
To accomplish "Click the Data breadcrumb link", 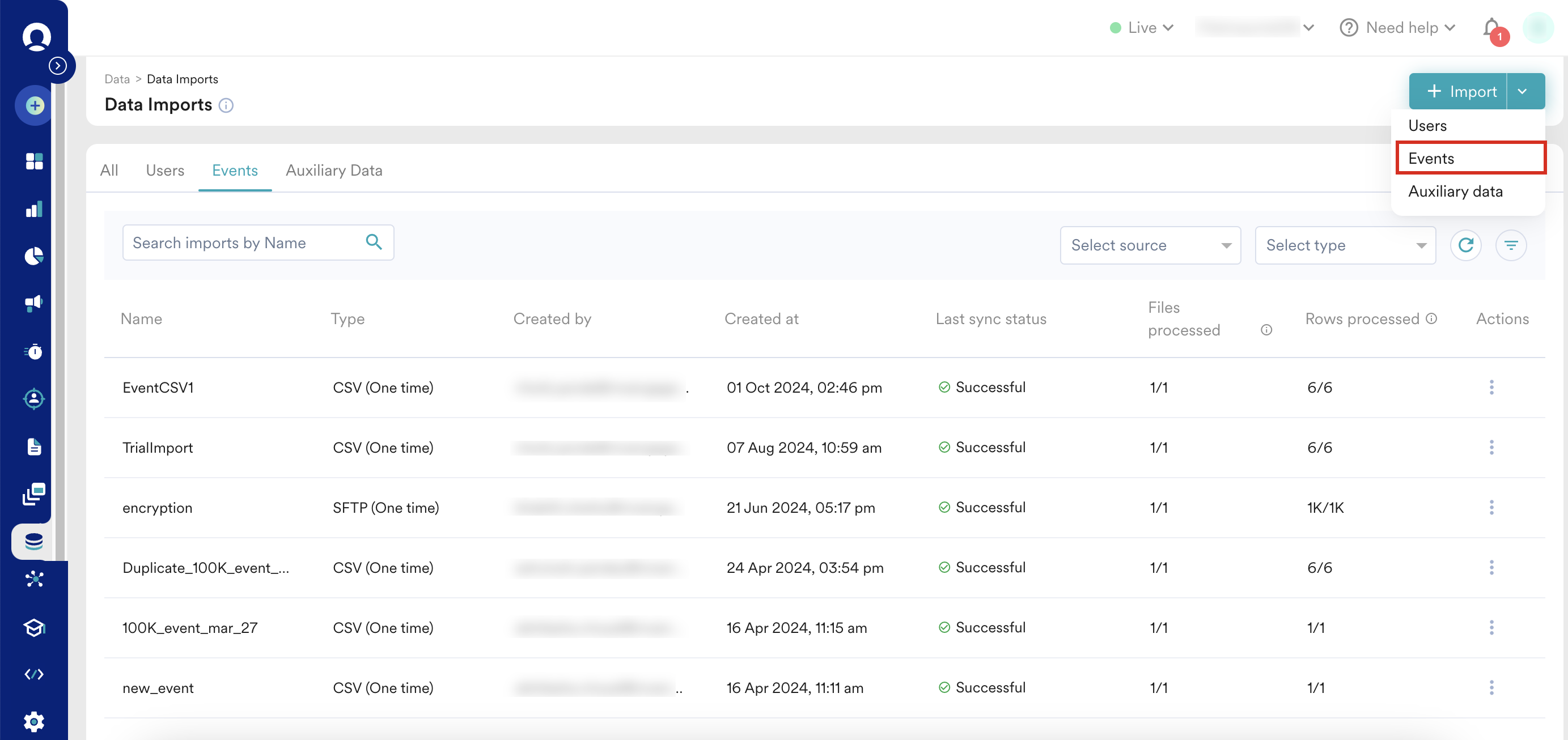I will (117, 79).
